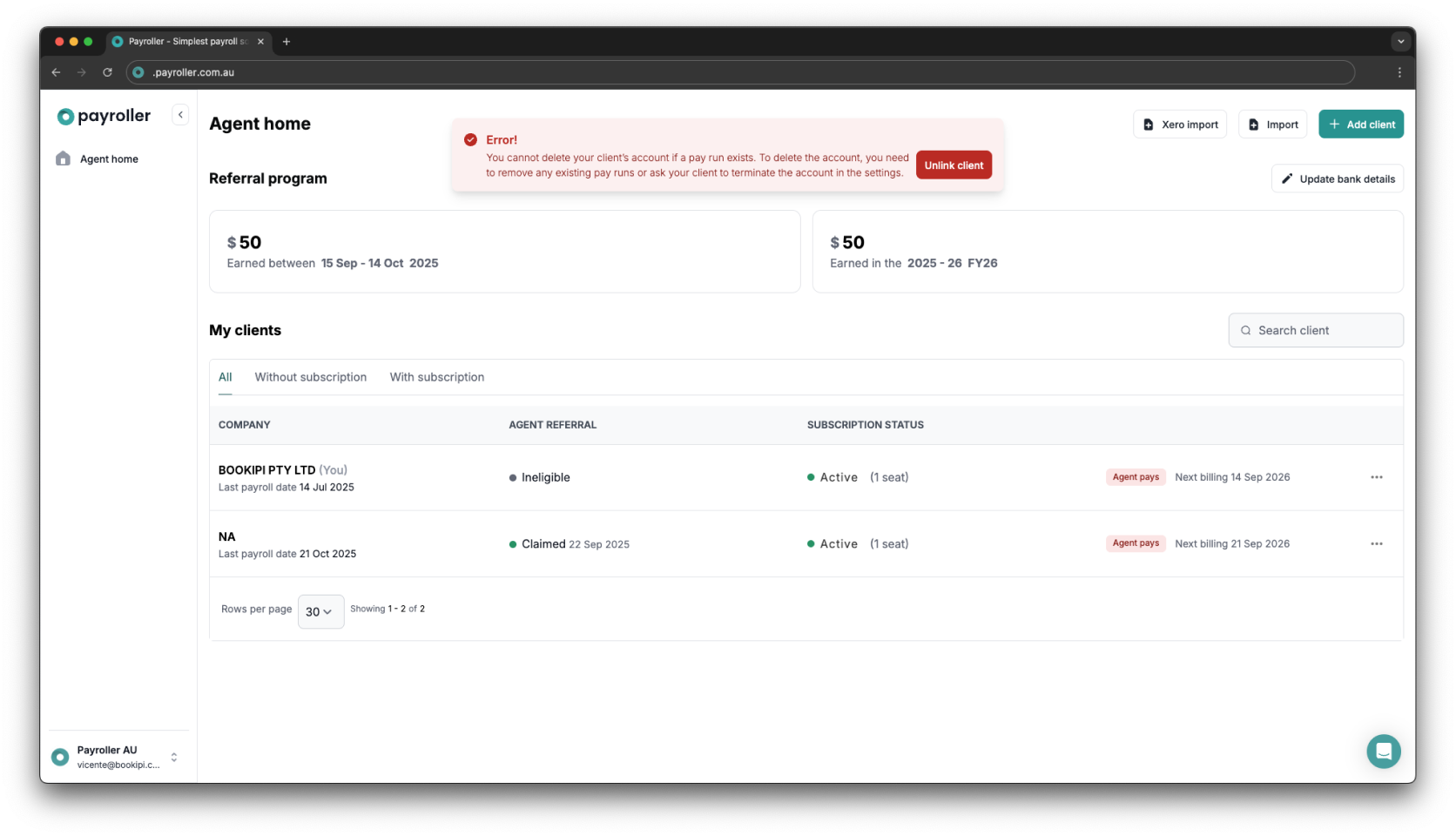Viewport: 1456px width, 836px height.
Task: Click Last payroll date 21 Oct 2025
Action: [287, 554]
